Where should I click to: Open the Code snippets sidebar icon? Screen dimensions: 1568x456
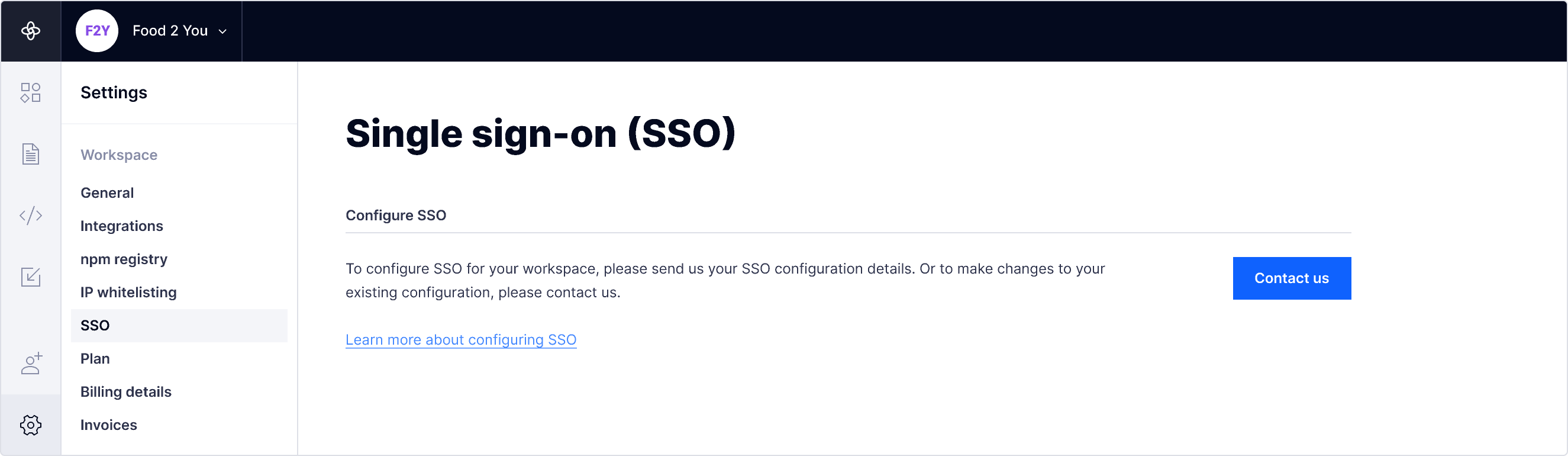tap(30, 214)
